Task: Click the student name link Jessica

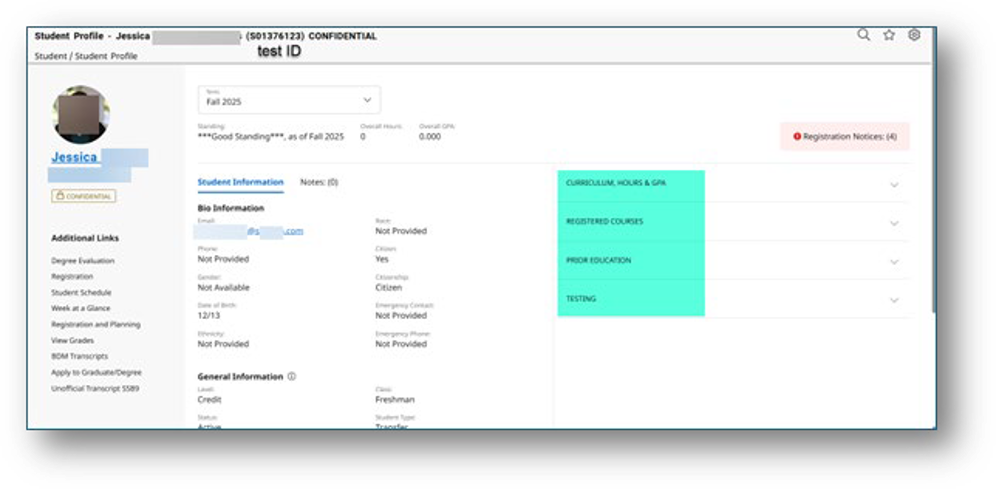Action: [75, 157]
